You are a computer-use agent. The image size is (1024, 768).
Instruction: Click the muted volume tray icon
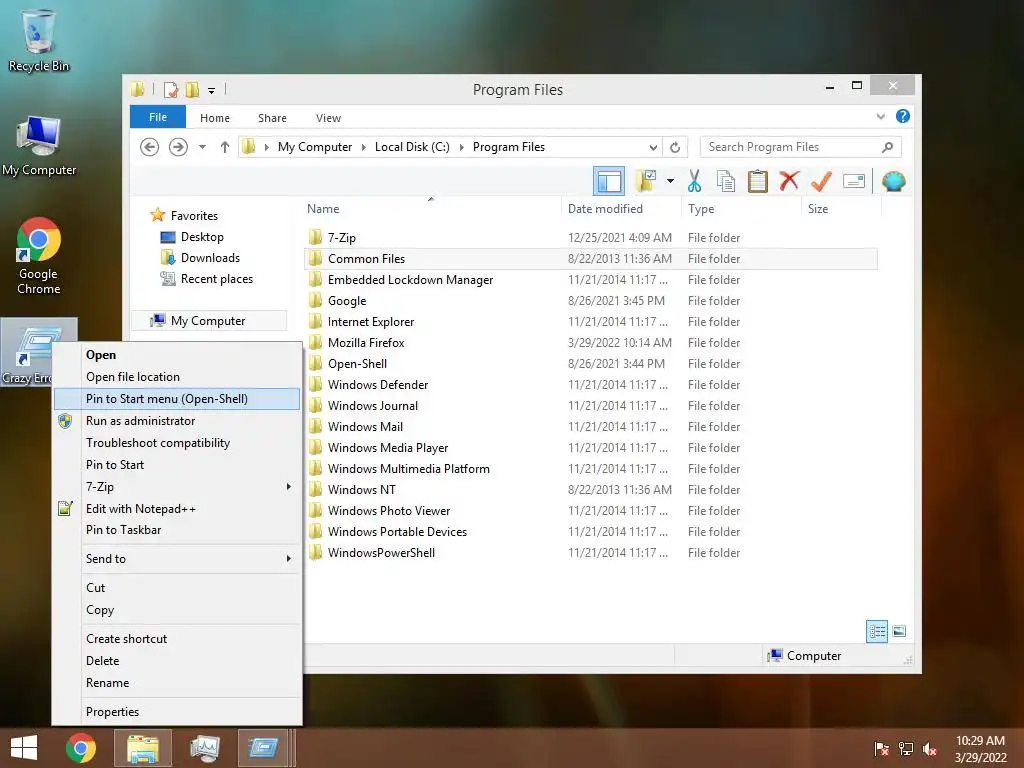(929, 749)
